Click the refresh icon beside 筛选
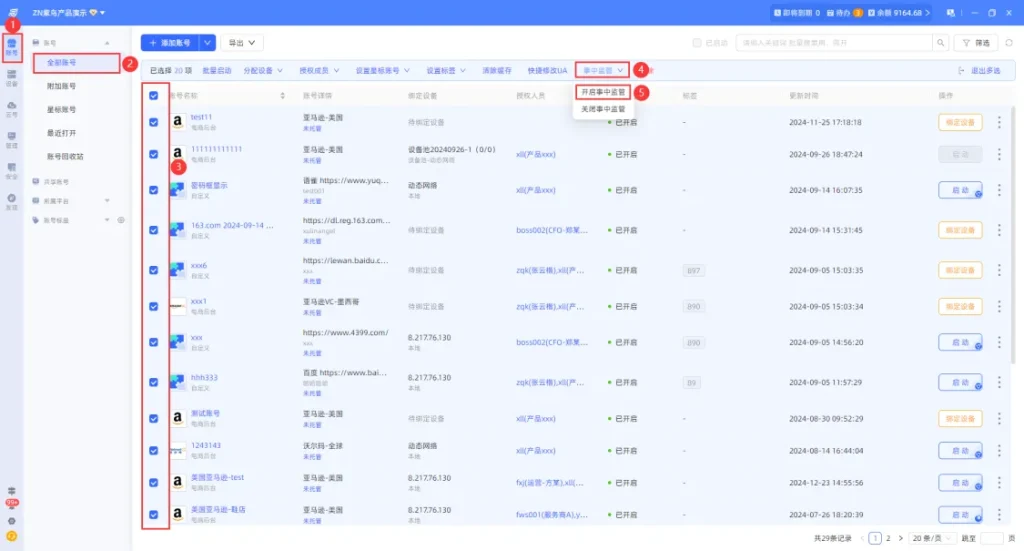 [x=1009, y=43]
